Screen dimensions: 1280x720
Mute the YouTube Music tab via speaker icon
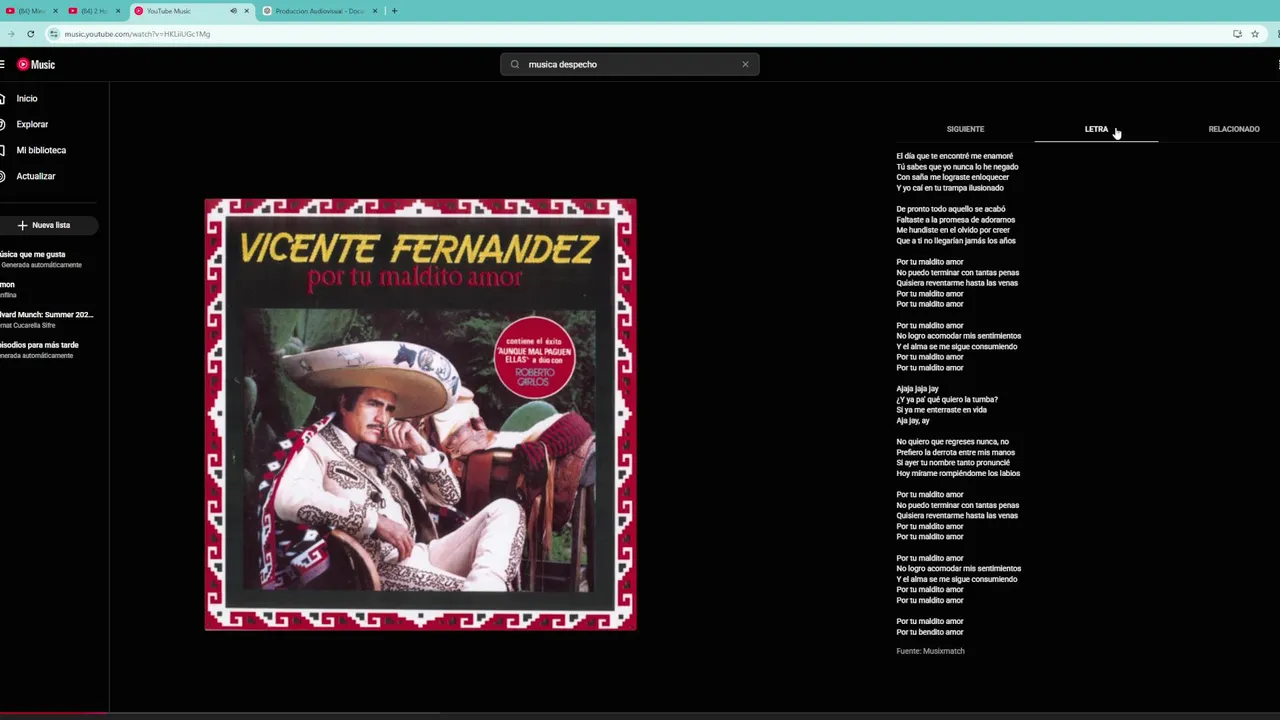click(233, 11)
